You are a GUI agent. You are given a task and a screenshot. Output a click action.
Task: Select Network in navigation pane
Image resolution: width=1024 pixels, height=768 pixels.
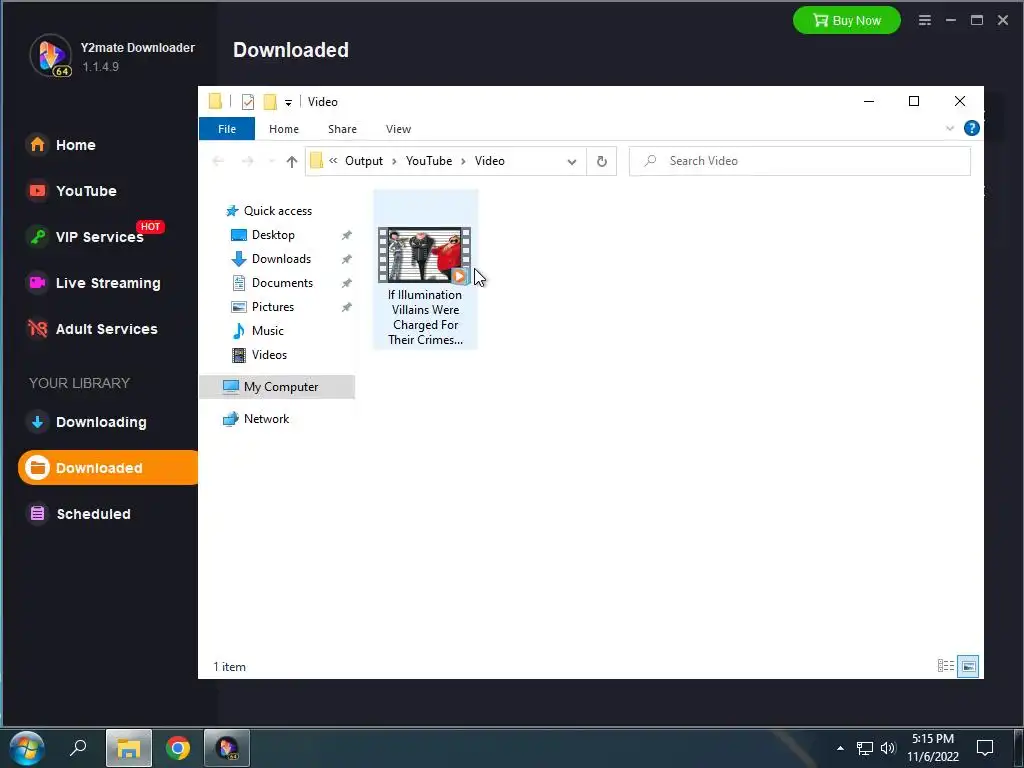(266, 419)
